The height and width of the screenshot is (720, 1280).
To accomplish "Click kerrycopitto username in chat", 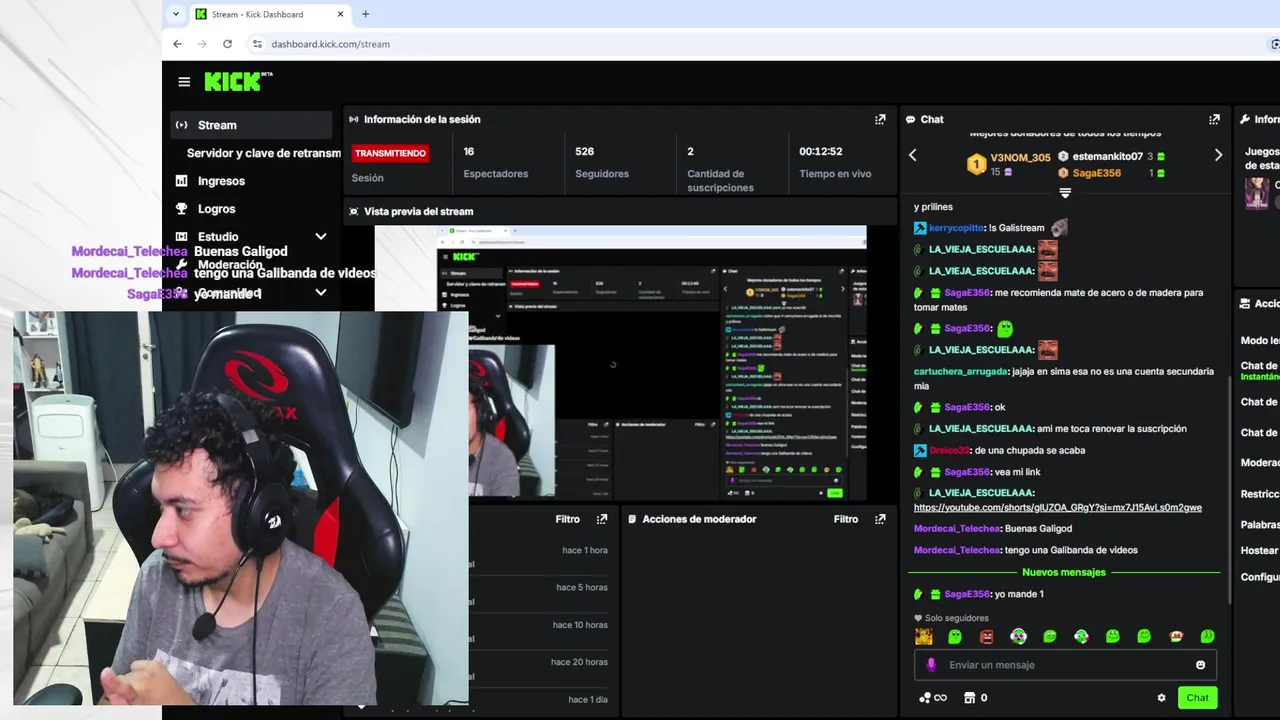I will point(956,228).
